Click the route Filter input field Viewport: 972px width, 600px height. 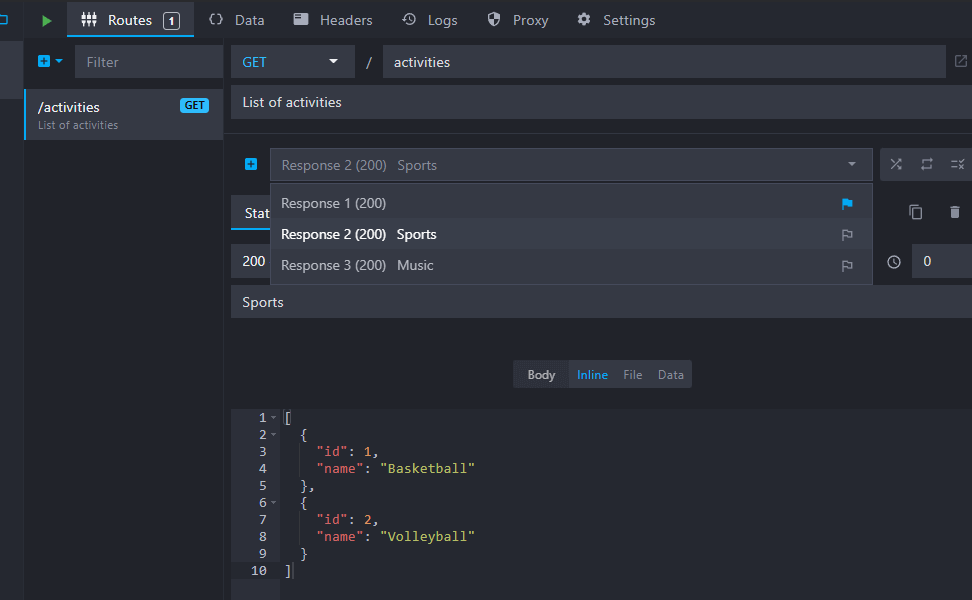tap(148, 62)
